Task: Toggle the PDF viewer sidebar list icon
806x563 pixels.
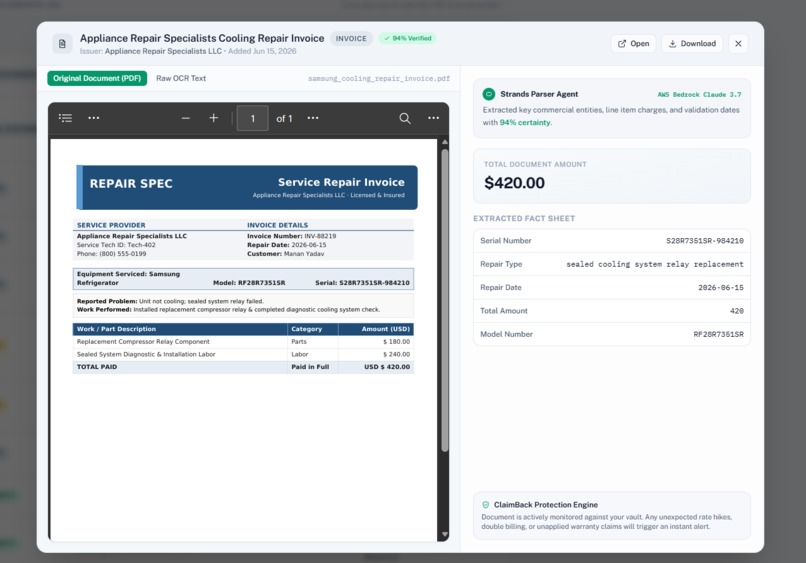Action: [65, 118]
